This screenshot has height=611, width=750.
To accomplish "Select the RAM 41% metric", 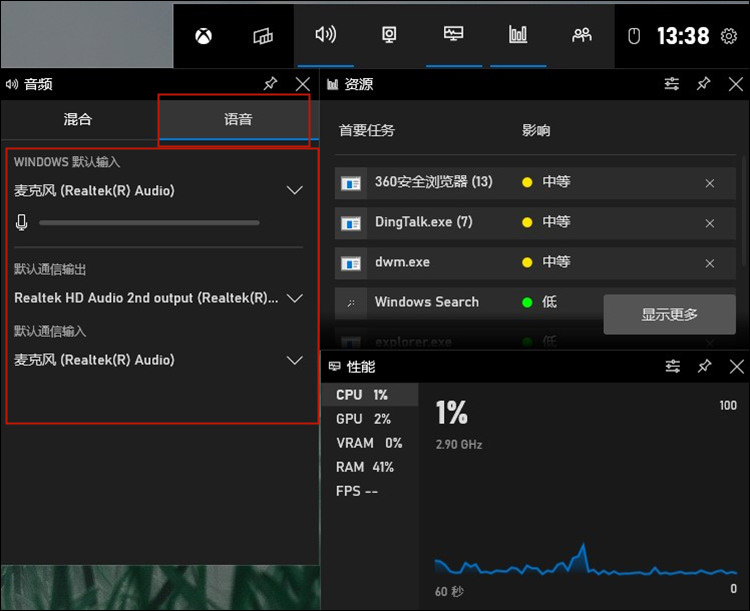I will (370, 467).
